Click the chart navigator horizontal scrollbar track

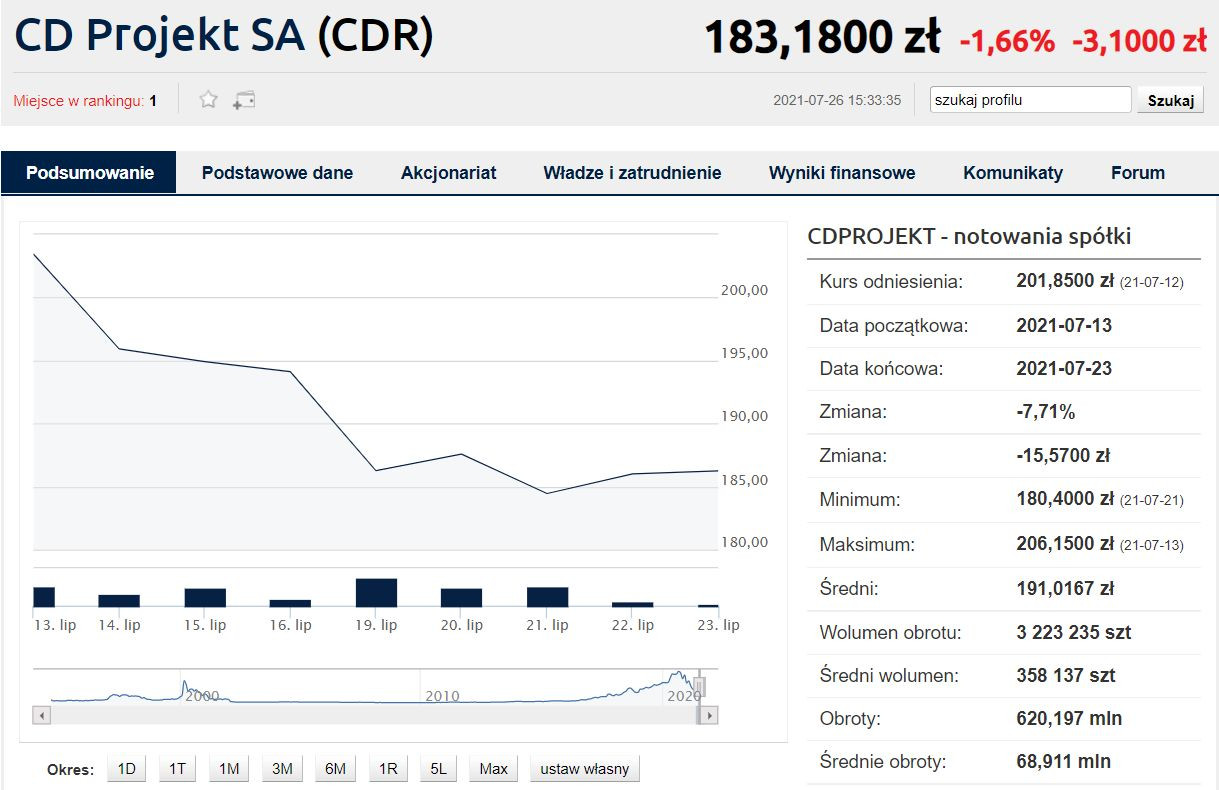click(x=375, y=715)
